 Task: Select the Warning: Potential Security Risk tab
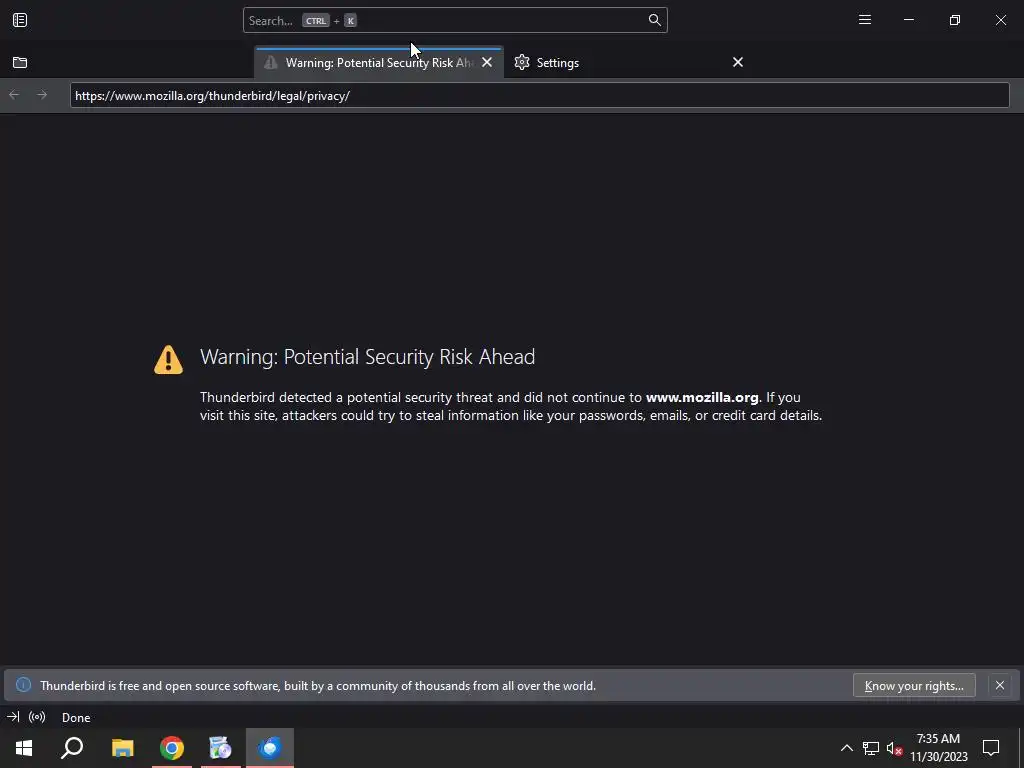point(378,63)
